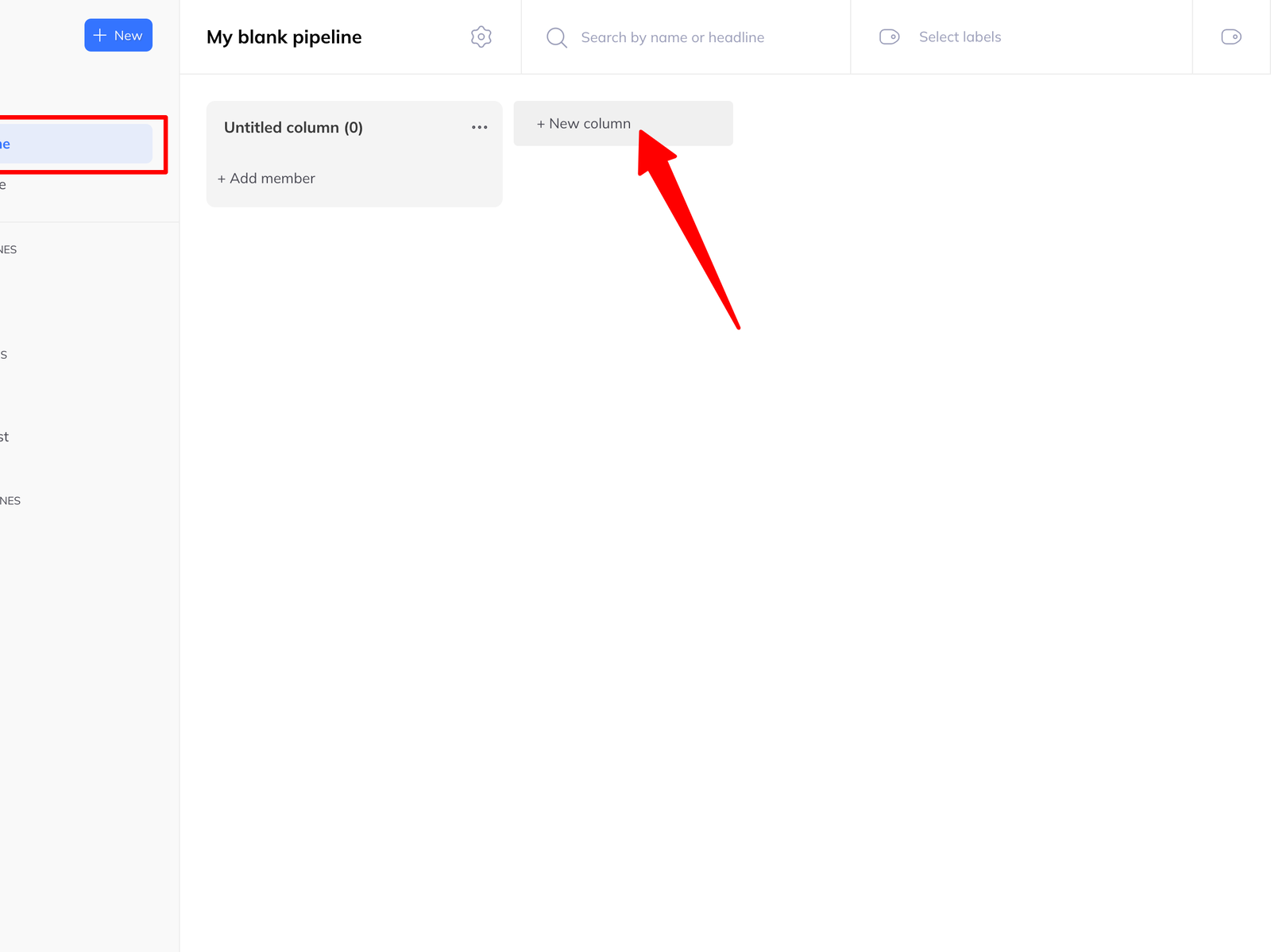Focus the Search by name or headline field
The height and width of the screenshot is (952, 1271).
click(672, 37)
